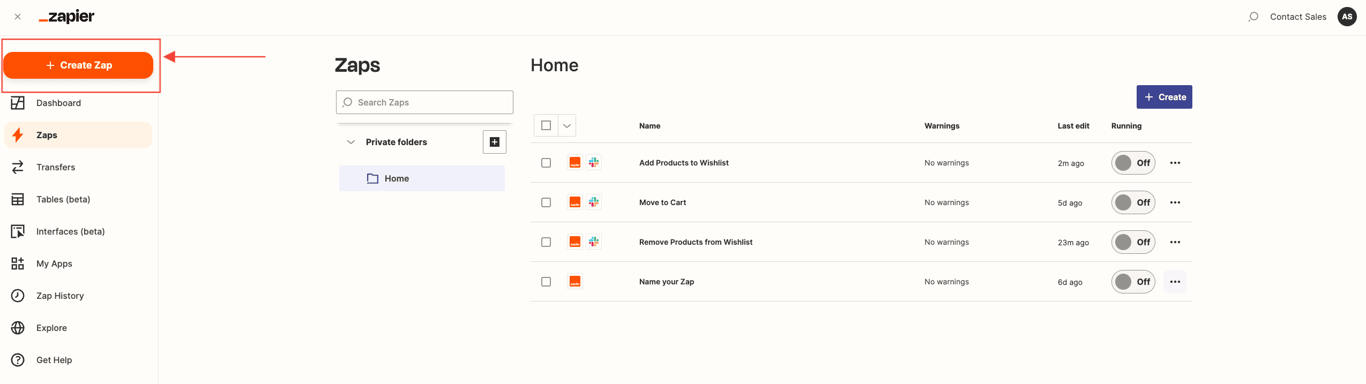Focus the Search Zaps field

click(x=425, y=102)
